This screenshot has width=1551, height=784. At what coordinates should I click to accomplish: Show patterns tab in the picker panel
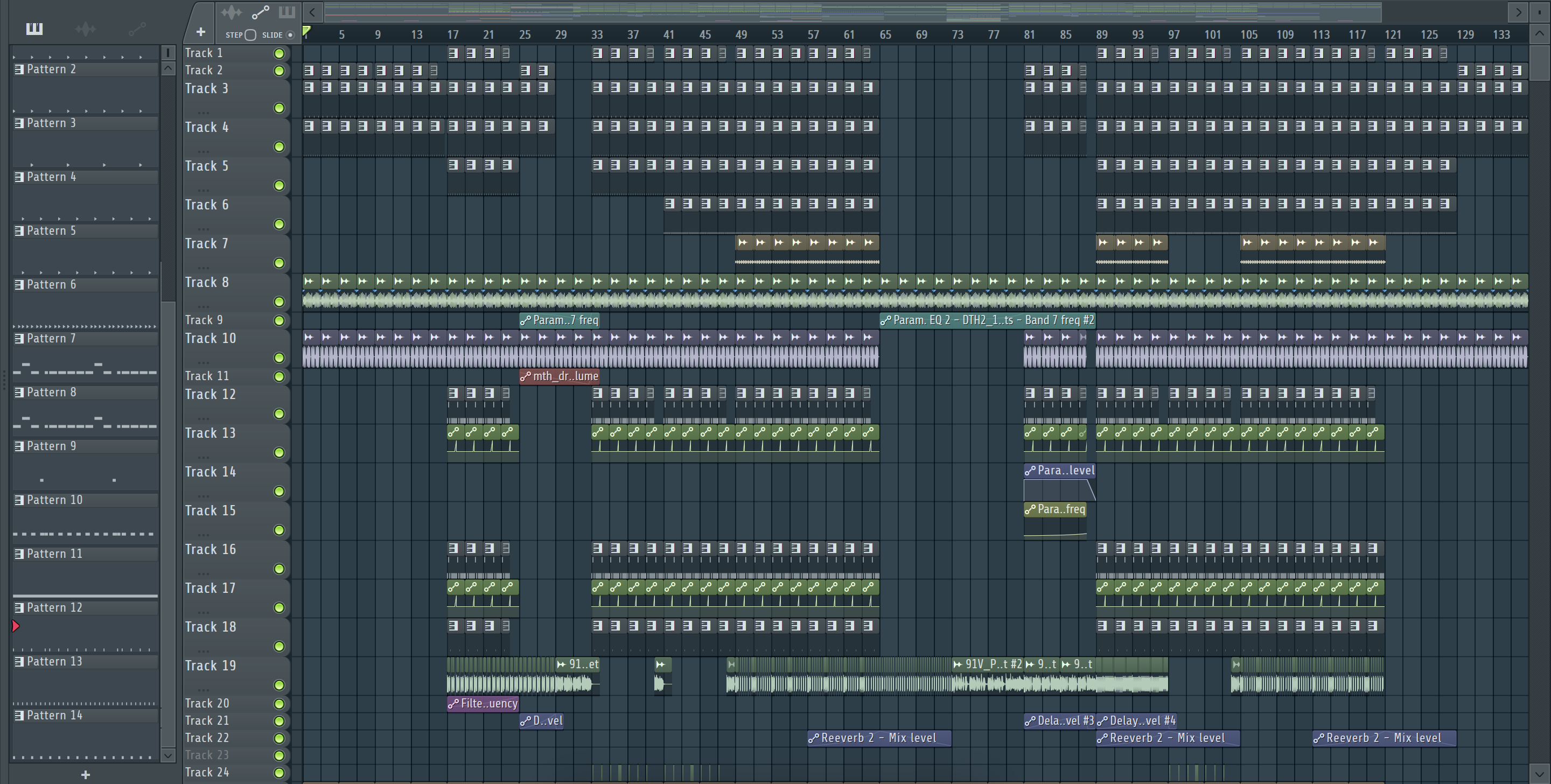[34, 29]
